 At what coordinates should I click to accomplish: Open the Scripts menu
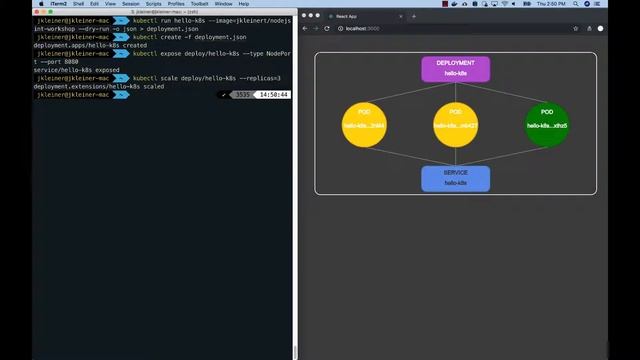(x=153, y=4)
